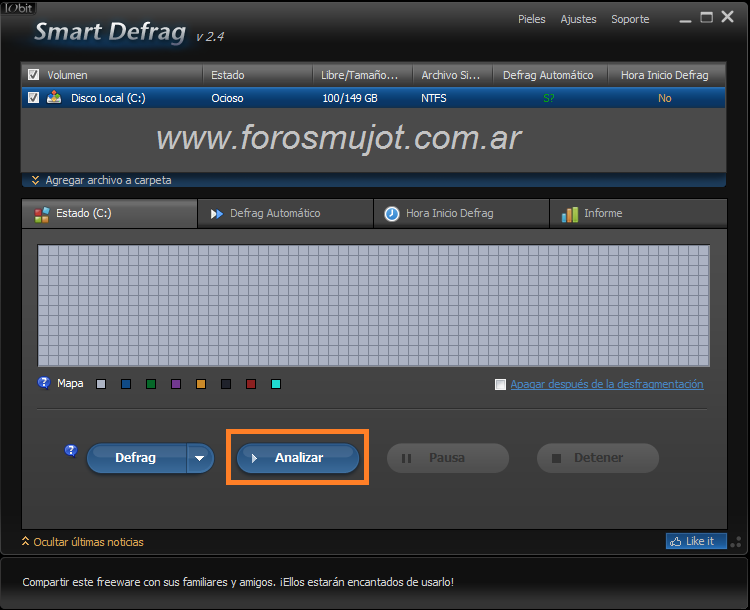This screenshot has width=750, height=610.
Task: Click the IObit logo in title bar
Action: click(x=17, y=6)
